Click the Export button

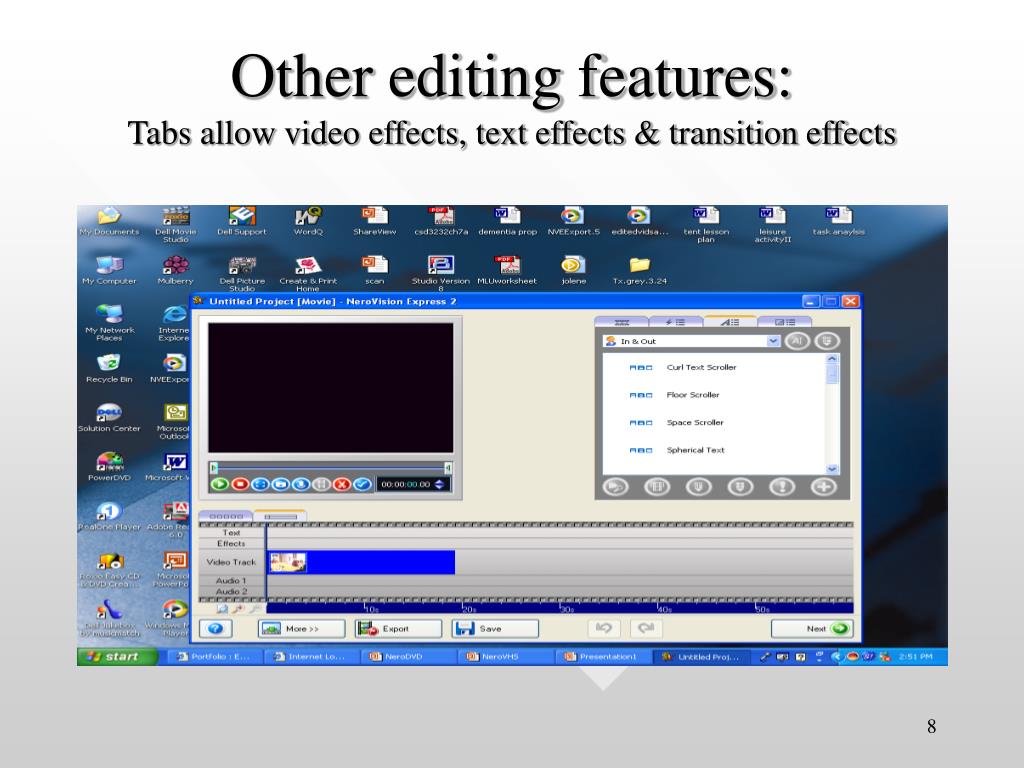click(398, 628)
